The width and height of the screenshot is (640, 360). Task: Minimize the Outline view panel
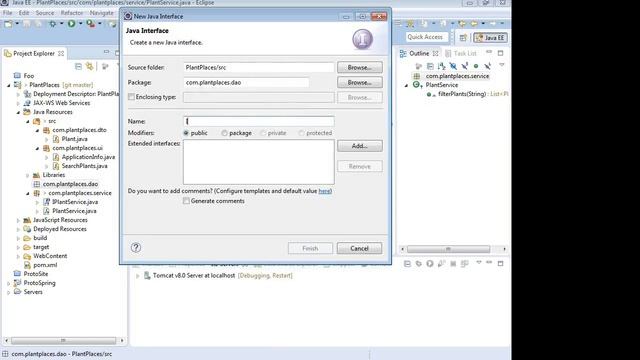pyautogui.click(x=489, y=53)
